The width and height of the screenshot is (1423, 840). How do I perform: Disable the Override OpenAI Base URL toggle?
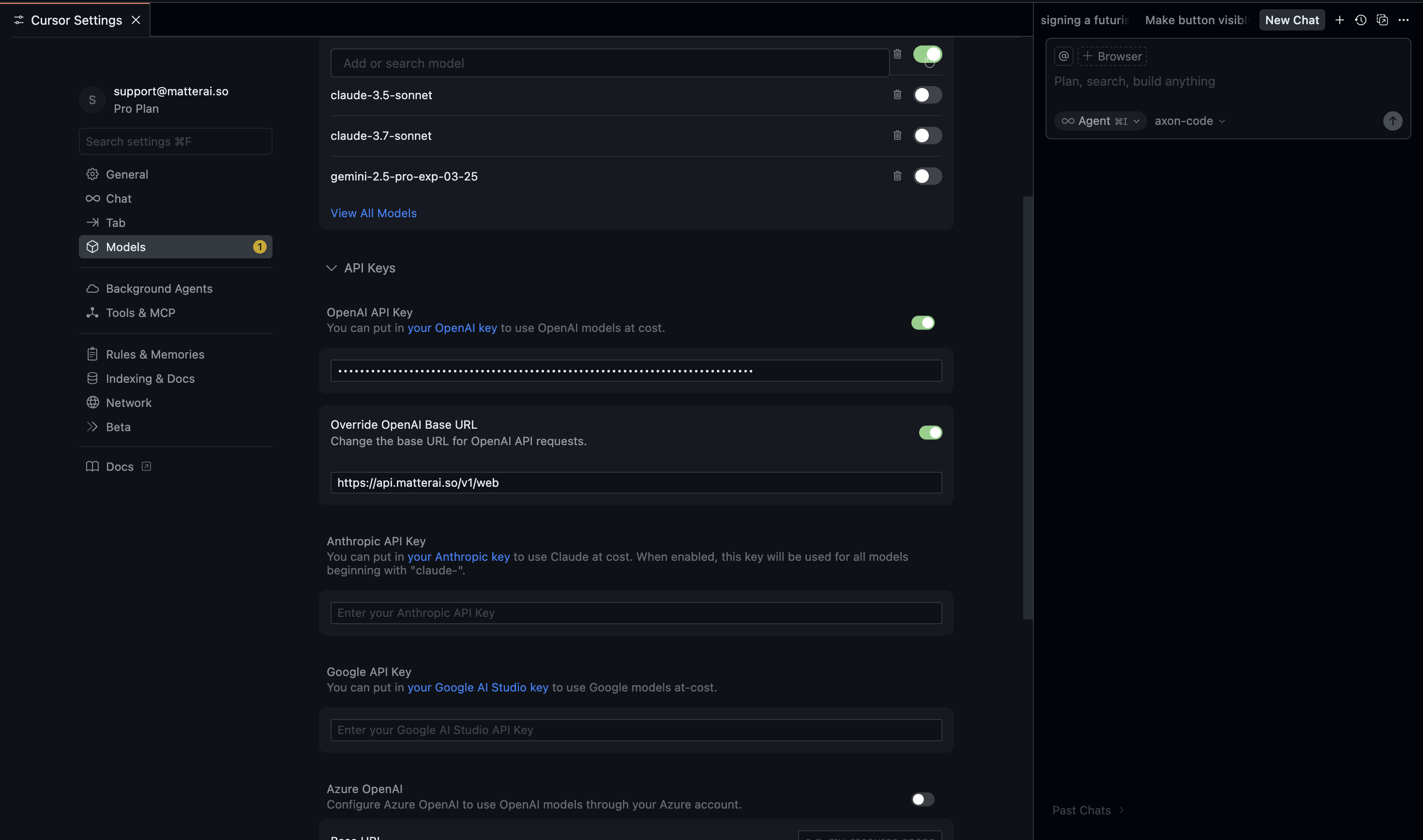[x=930, y=433]
